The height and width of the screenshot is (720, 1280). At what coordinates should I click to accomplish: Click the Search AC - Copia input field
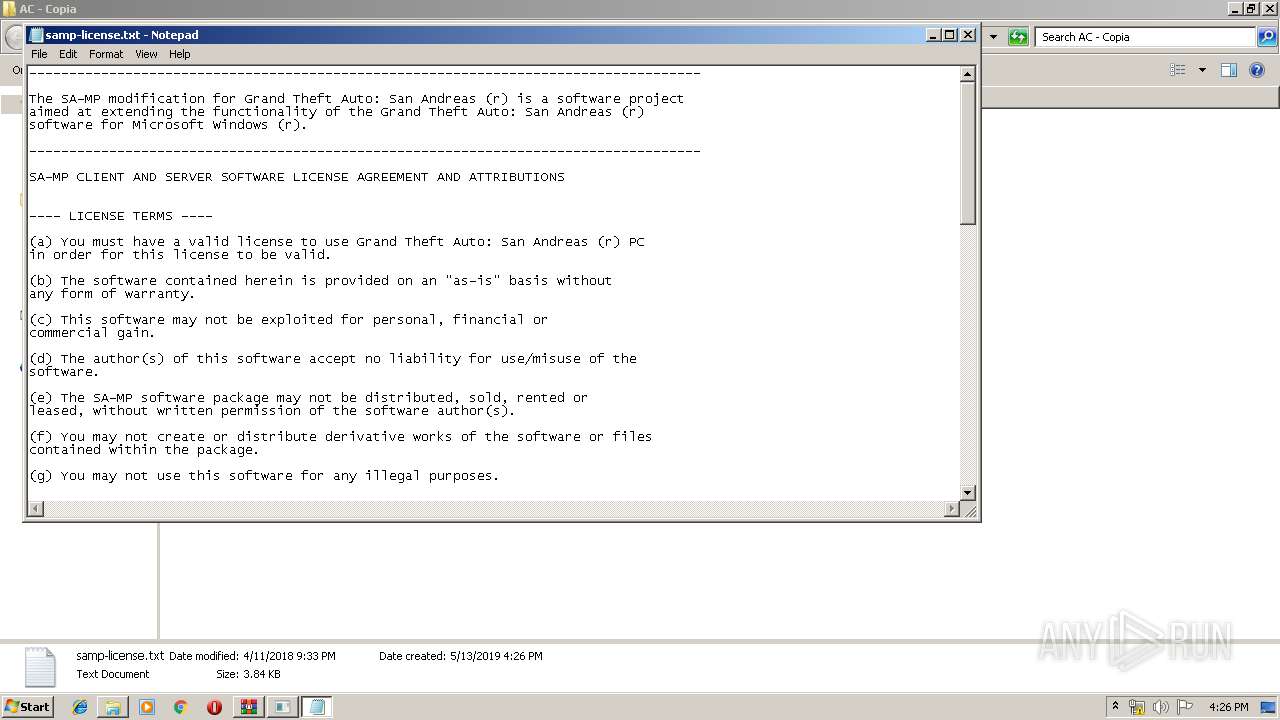[1146, 37]
